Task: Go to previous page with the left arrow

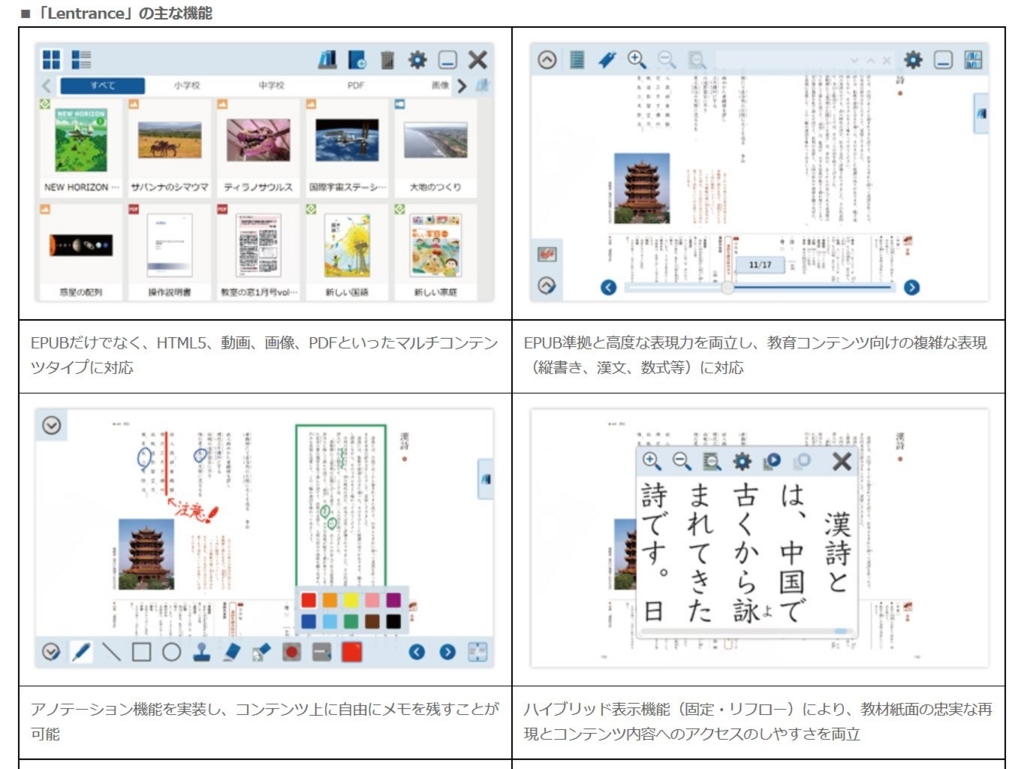Action: 608,288
